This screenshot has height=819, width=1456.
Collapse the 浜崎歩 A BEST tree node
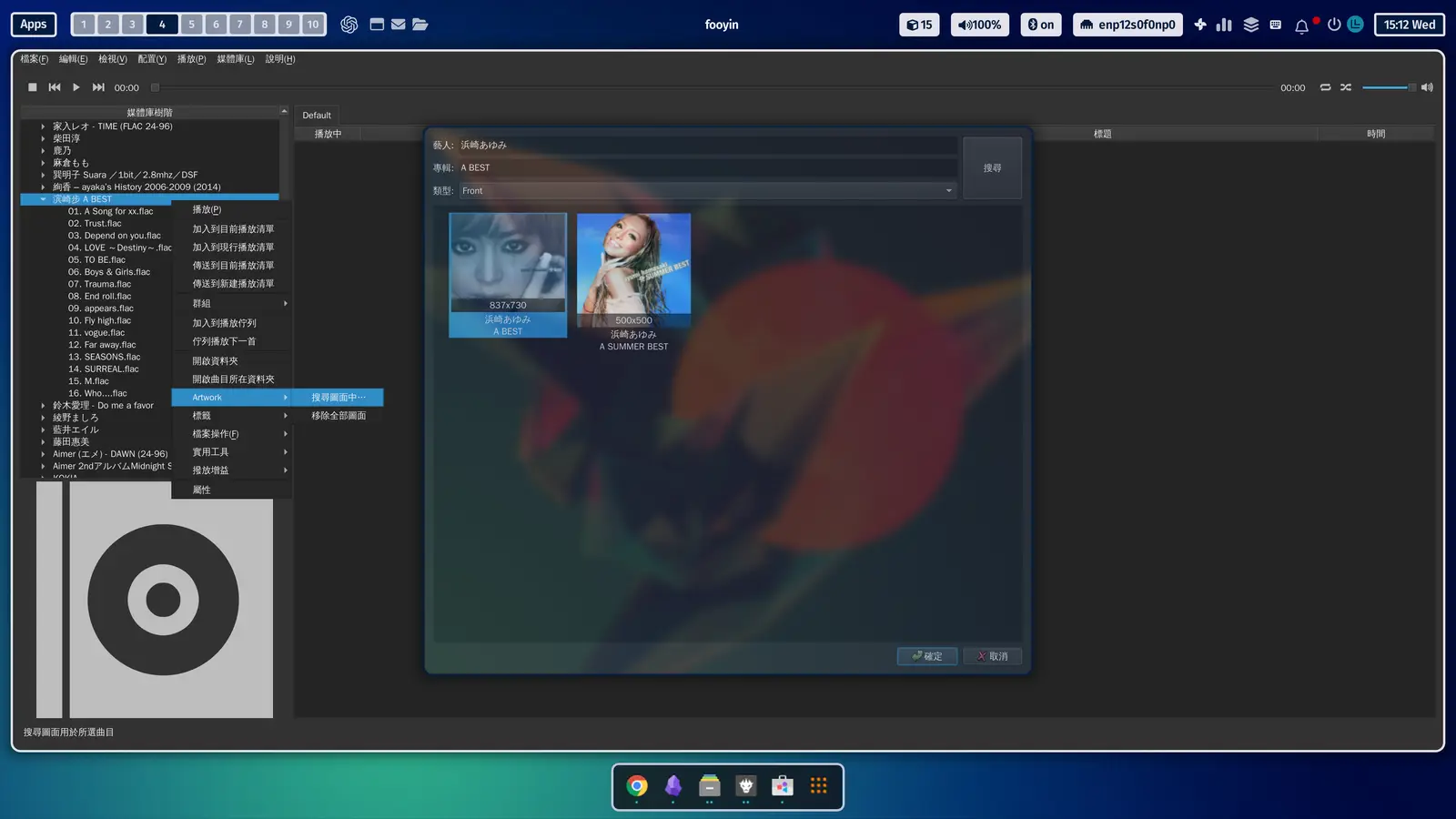click(43, 199)
